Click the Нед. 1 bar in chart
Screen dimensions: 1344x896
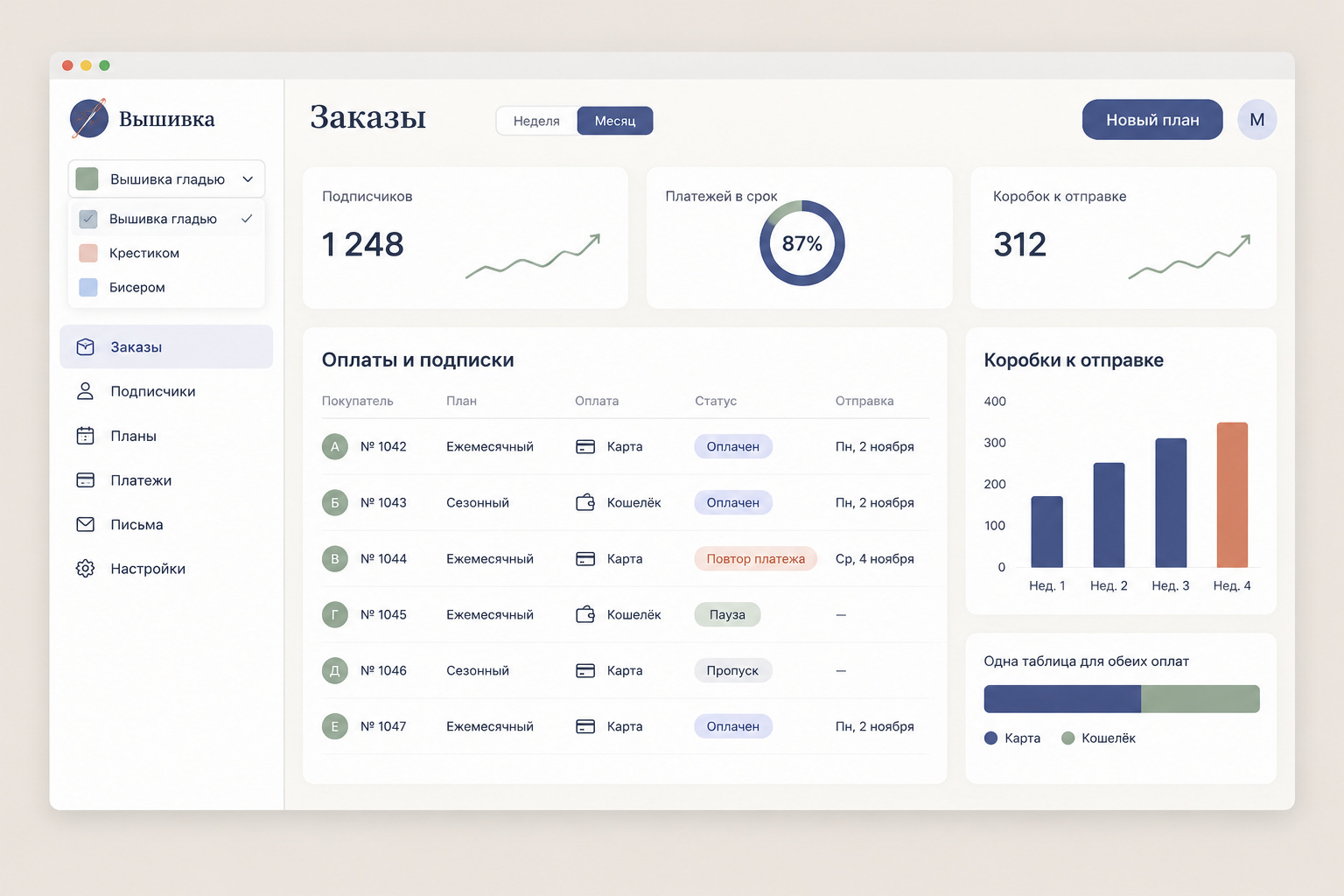(x=1047, y=532)
